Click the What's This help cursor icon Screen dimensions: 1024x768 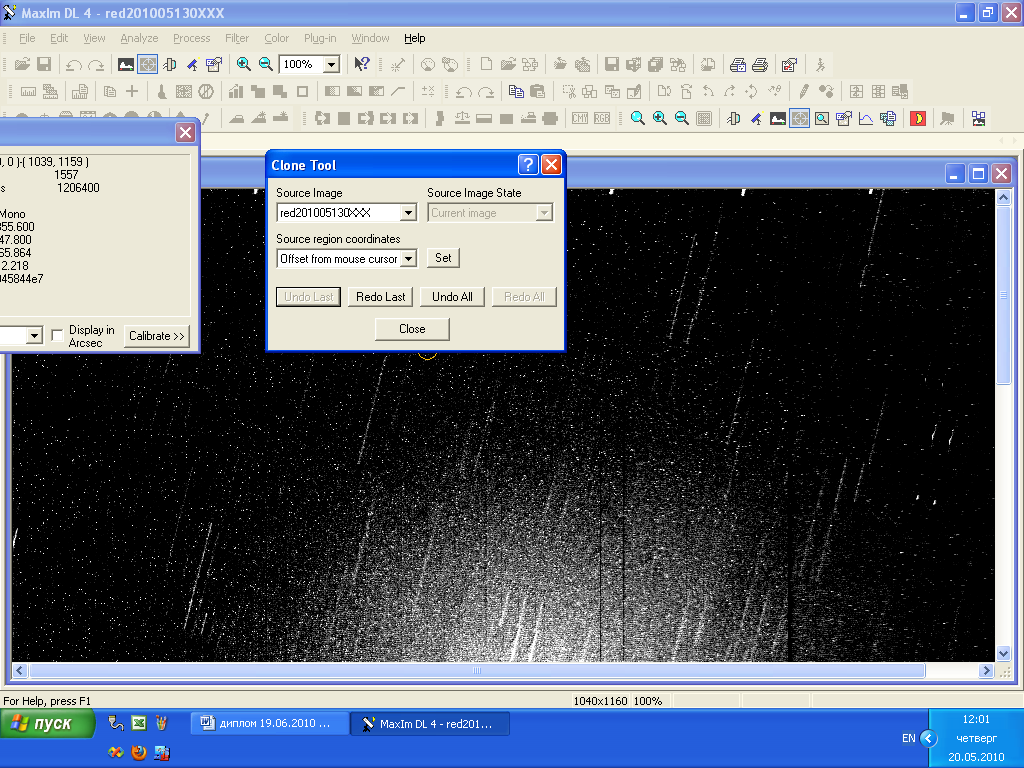[362, 64]
